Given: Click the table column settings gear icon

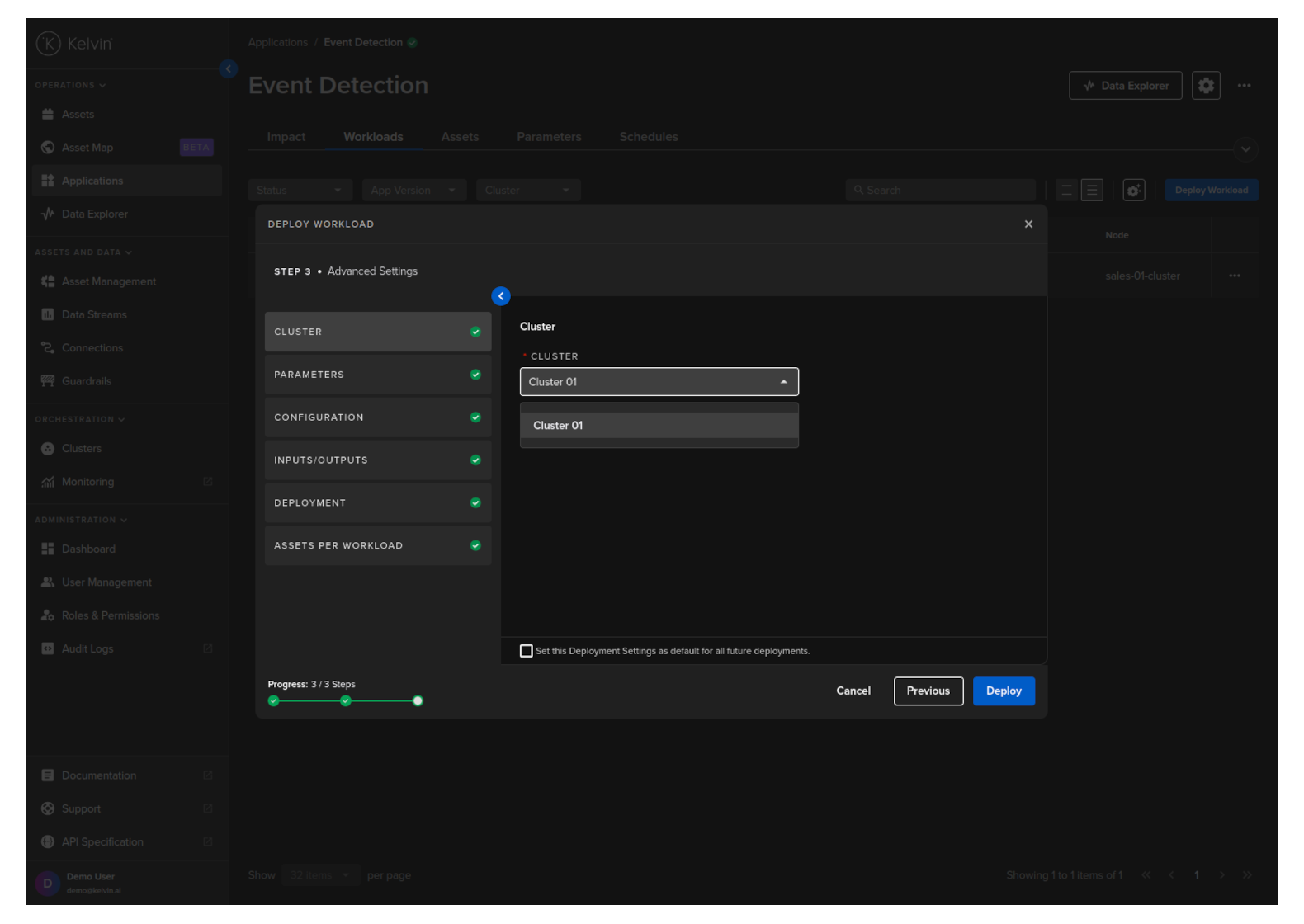Looking at the screenshot, I should tap(1134, 191).
